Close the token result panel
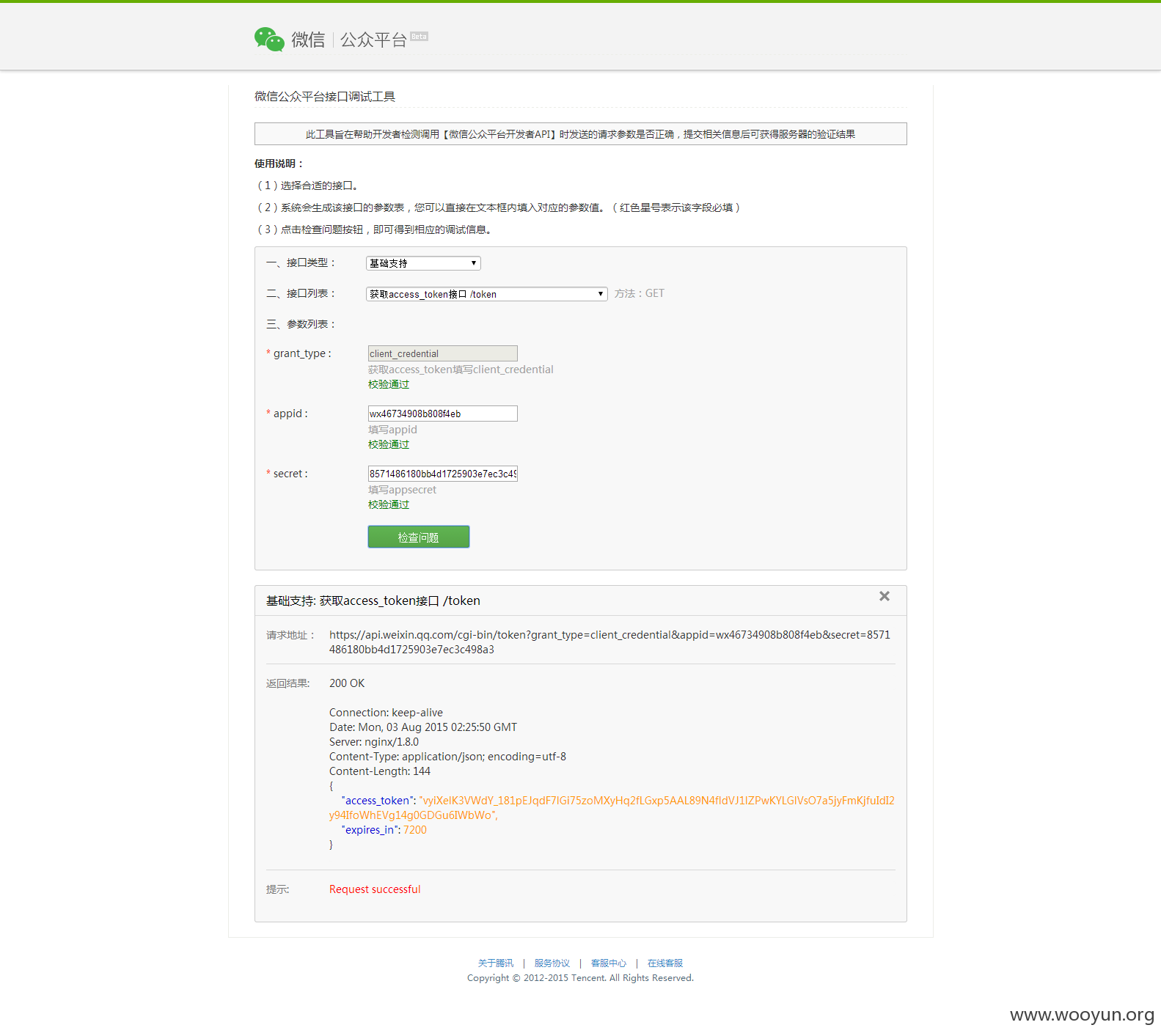 point(885,596)
